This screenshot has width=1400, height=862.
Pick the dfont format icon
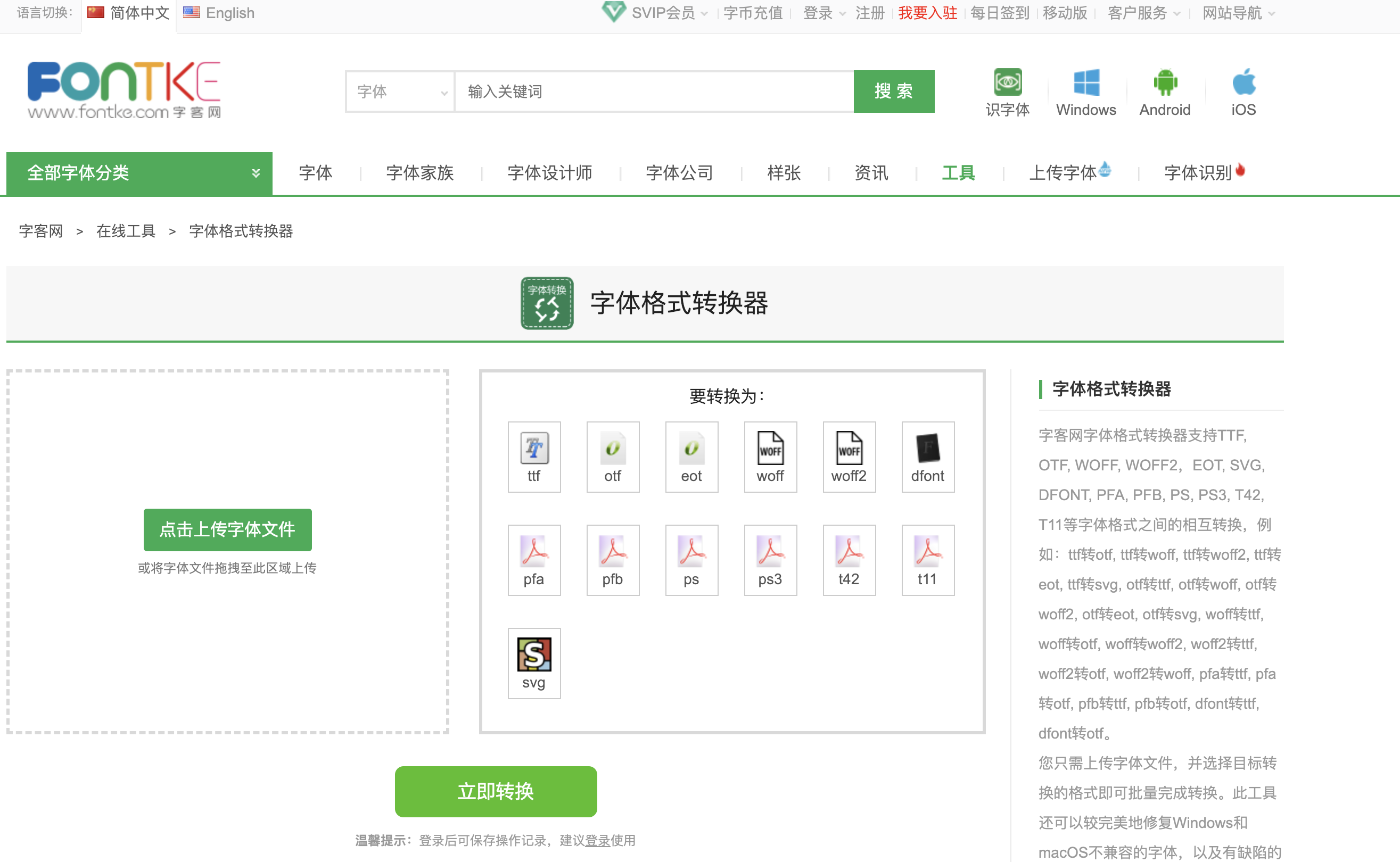pyautogui.click(x=927, y=456)
